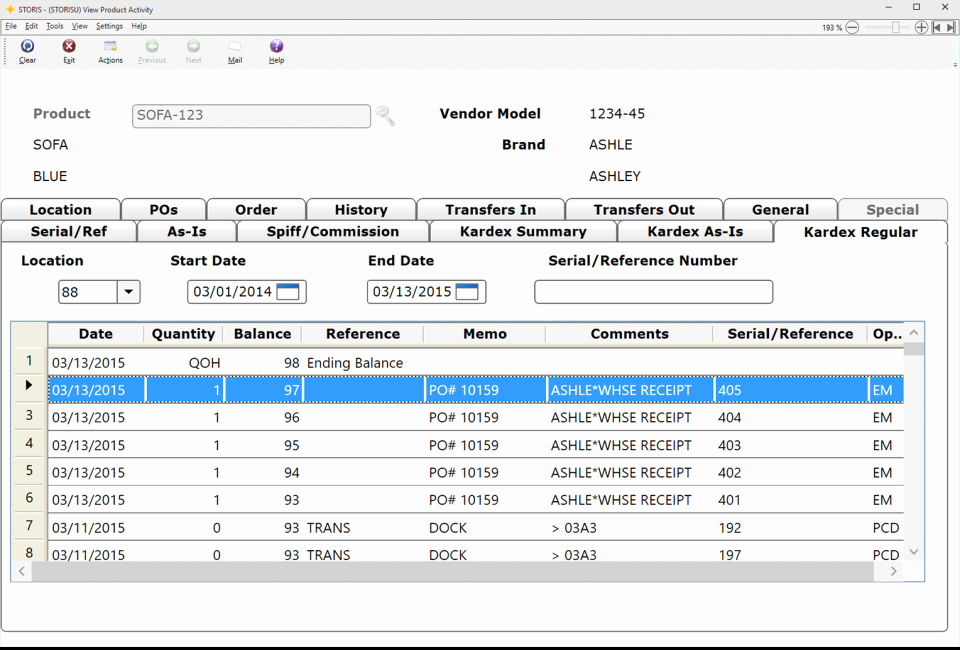This screenshot has width=960, height=650.
Task: Click the Quantity column header
Action: click(x=183, y=334)
